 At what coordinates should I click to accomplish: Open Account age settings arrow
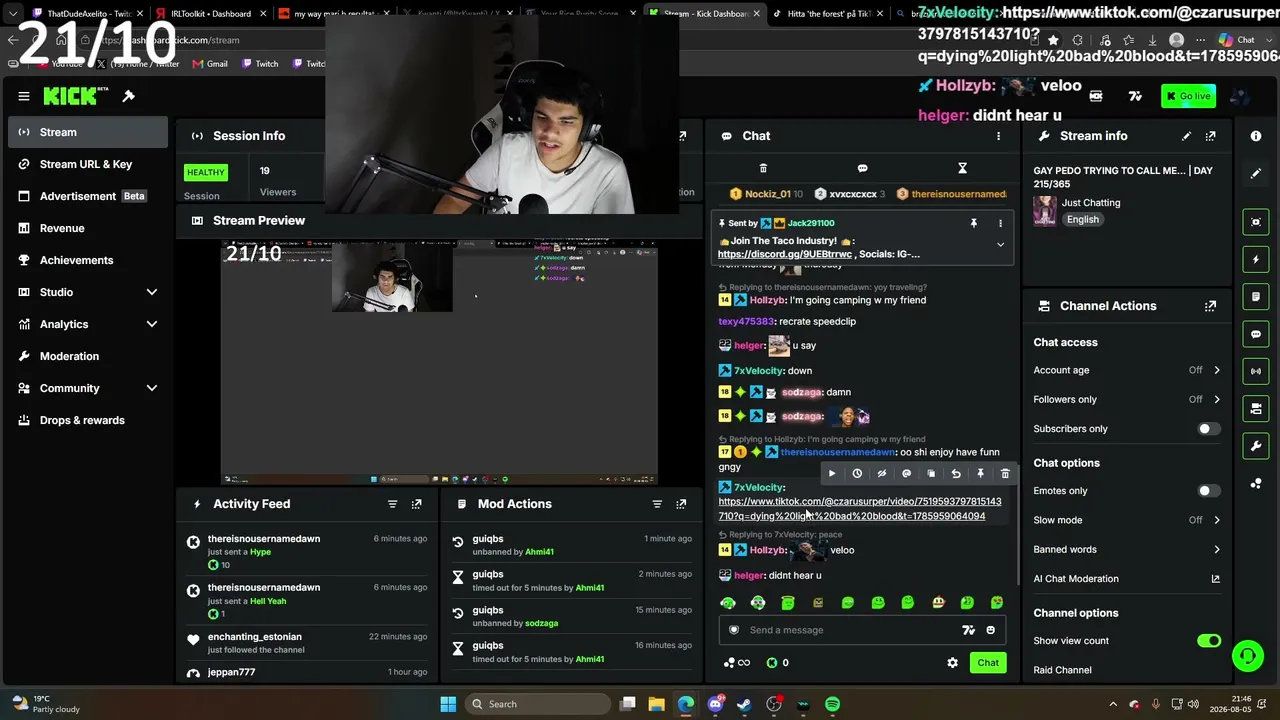[x=1217, y=370]
